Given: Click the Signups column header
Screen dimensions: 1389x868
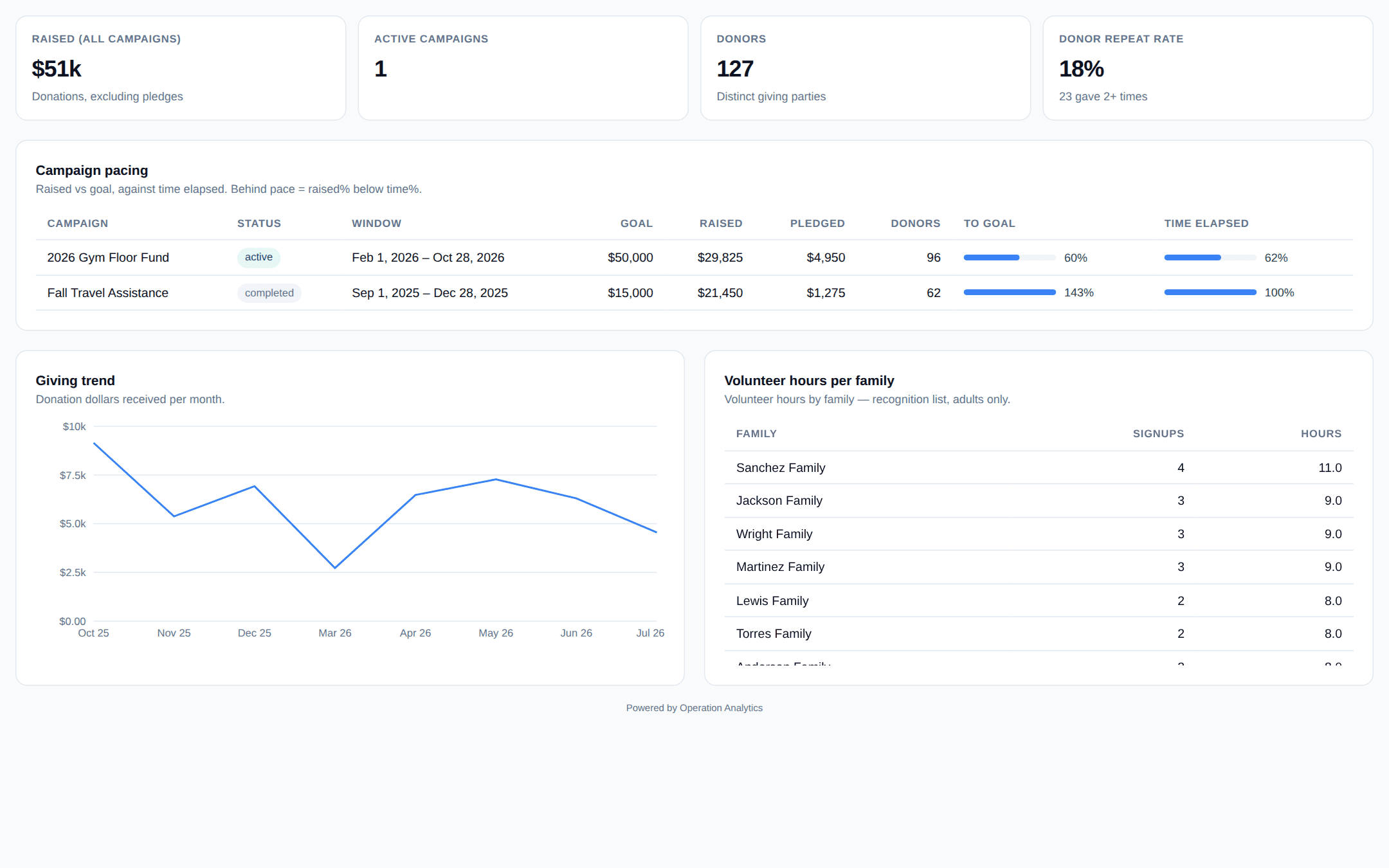Looking at the screenshot, I should (x=1158, y=434).
